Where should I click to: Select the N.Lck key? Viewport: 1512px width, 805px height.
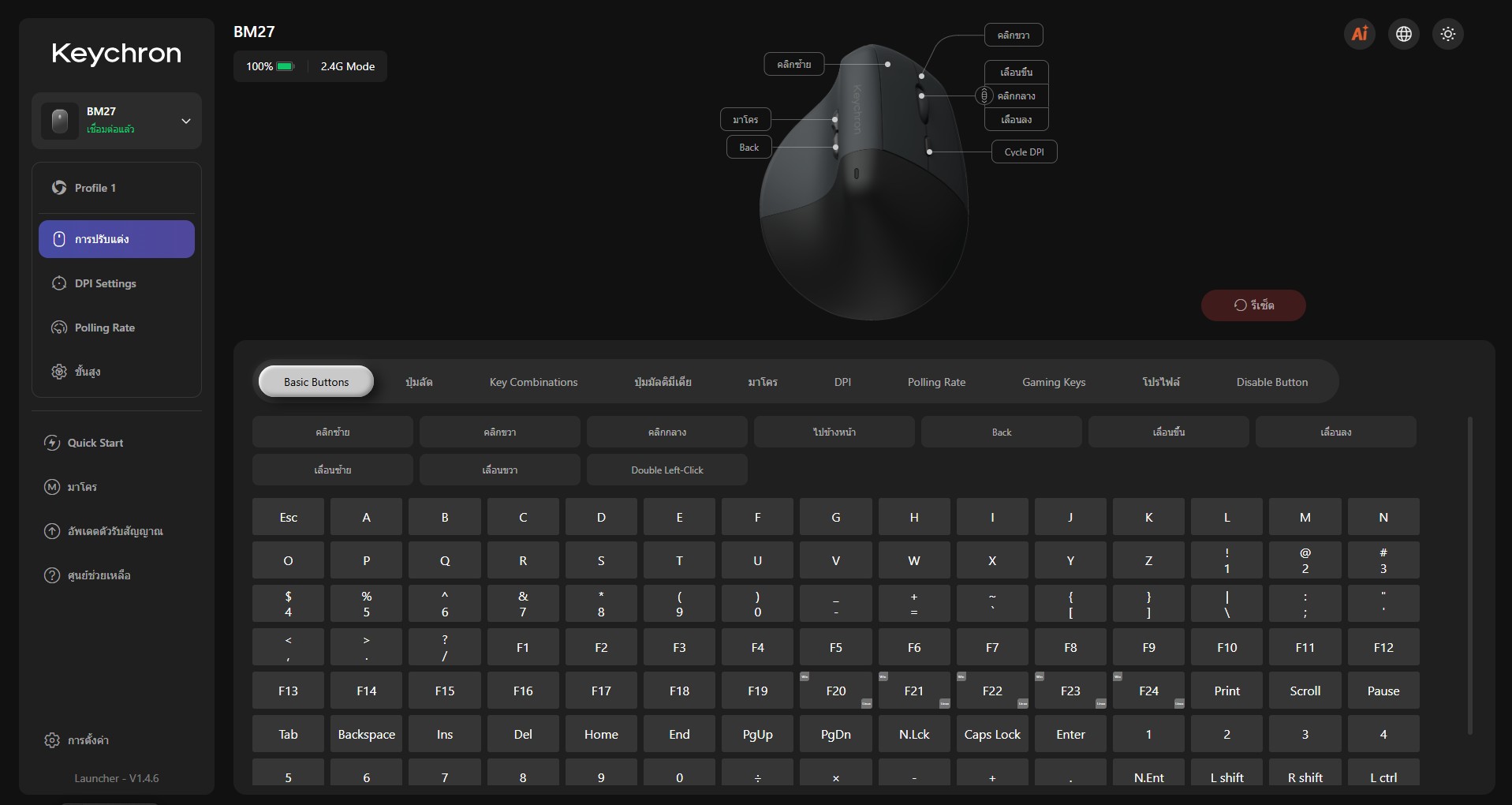(914, 734)
